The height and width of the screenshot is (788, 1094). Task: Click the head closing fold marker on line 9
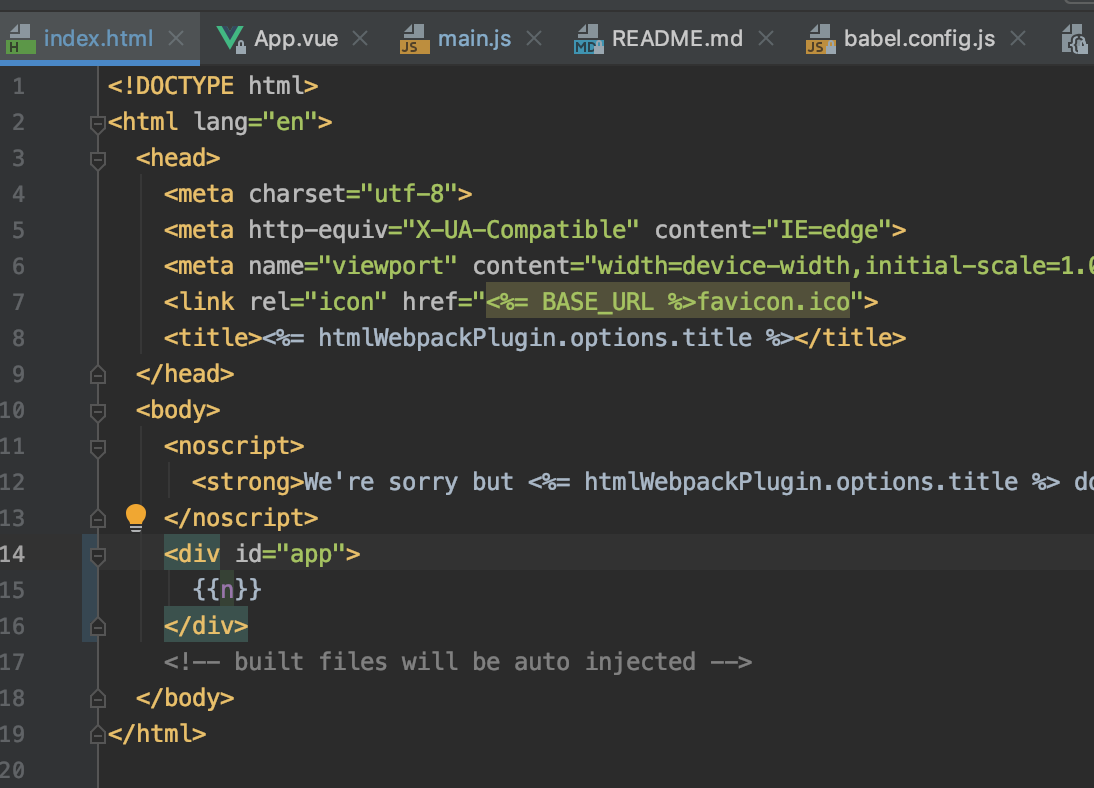(x=98, y=376)
